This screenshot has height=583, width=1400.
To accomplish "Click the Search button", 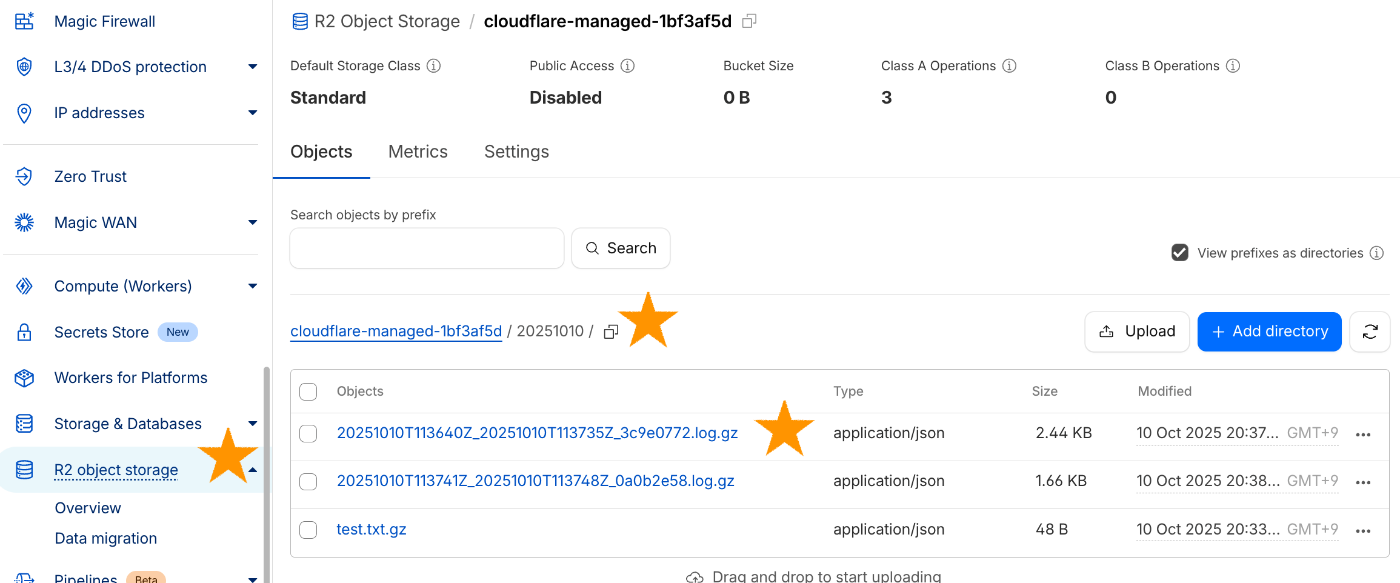I will (621, 248).
